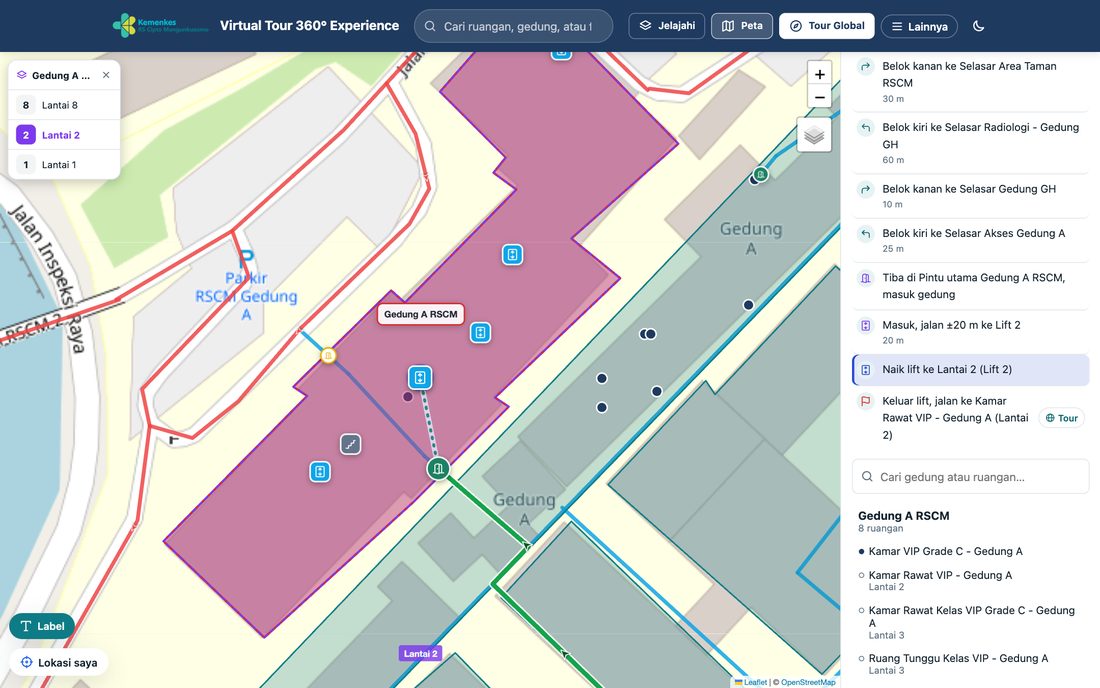Click the Tour button beside Kamar Rawat VIP step
This screenshot has width=1100, height=688.
click(x=1061, y=418)
